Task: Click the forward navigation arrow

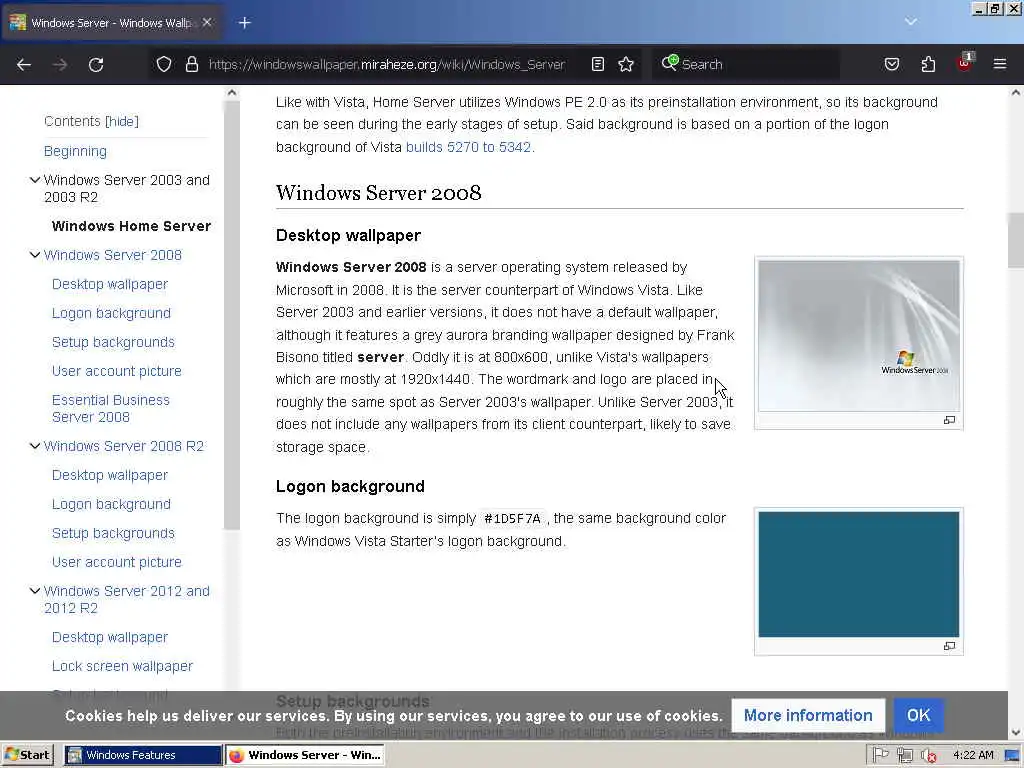Action: tap(60, 65)
